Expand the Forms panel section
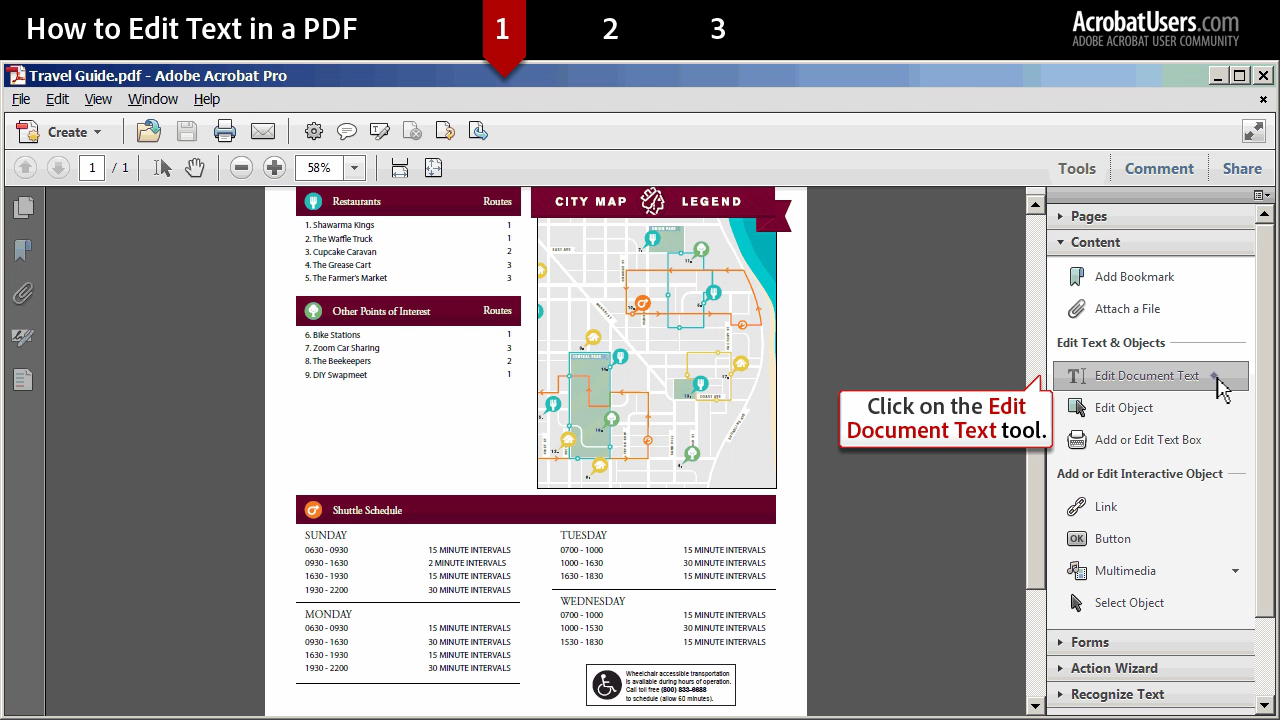This screenshot has width=1280, height=720. (x=1089, y=642)
